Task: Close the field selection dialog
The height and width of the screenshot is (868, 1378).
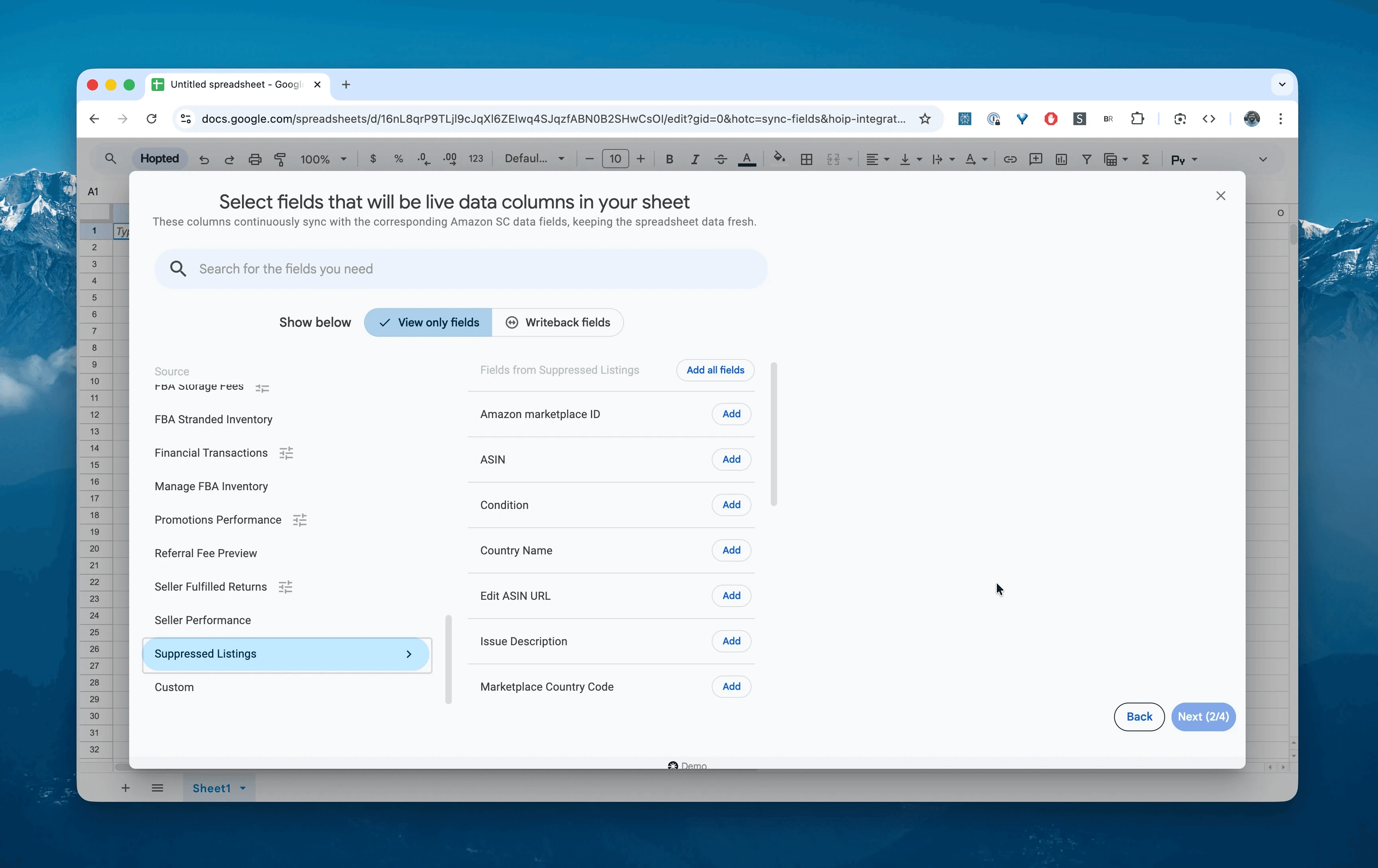Action: (1221, 196)
